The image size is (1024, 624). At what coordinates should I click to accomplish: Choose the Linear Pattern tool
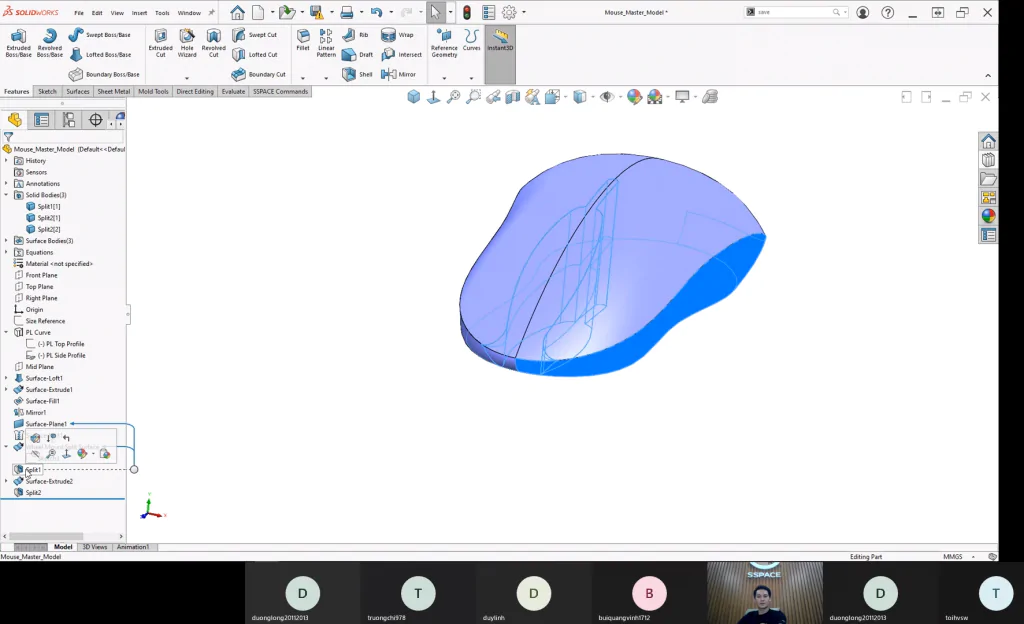(326, 43)
